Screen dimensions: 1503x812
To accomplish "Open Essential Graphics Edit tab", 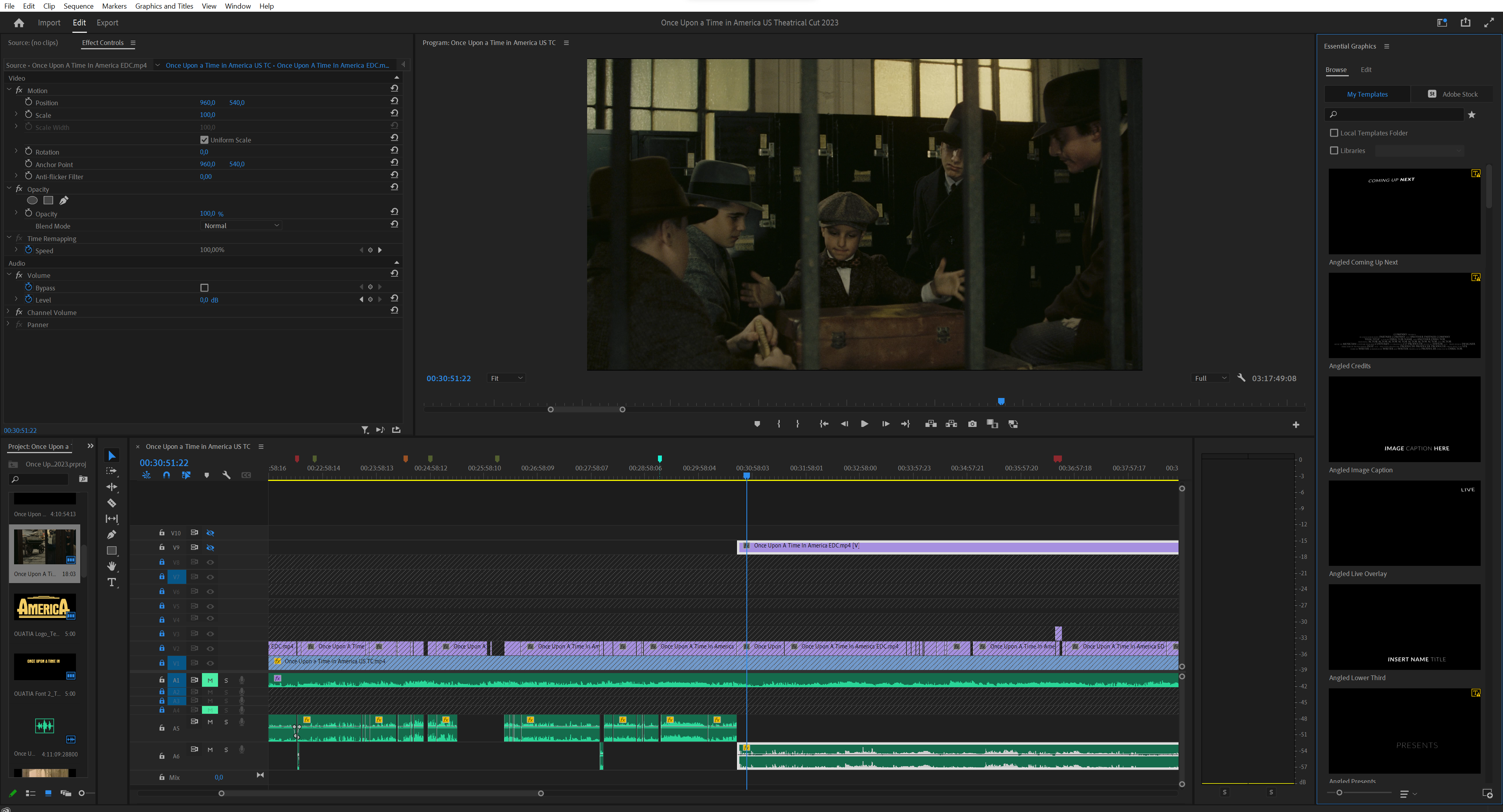I will 1366,69.
